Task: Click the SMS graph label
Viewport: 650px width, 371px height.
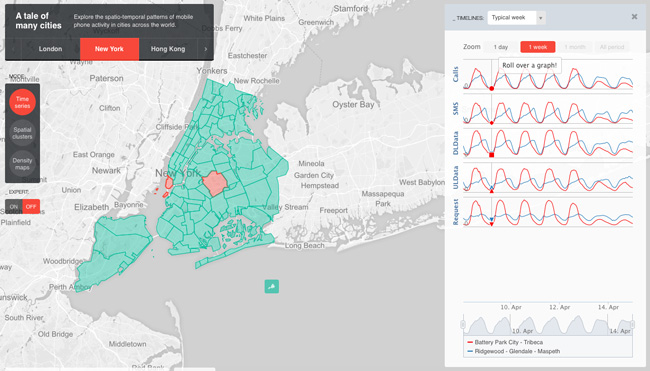Action: click(456, 109)
